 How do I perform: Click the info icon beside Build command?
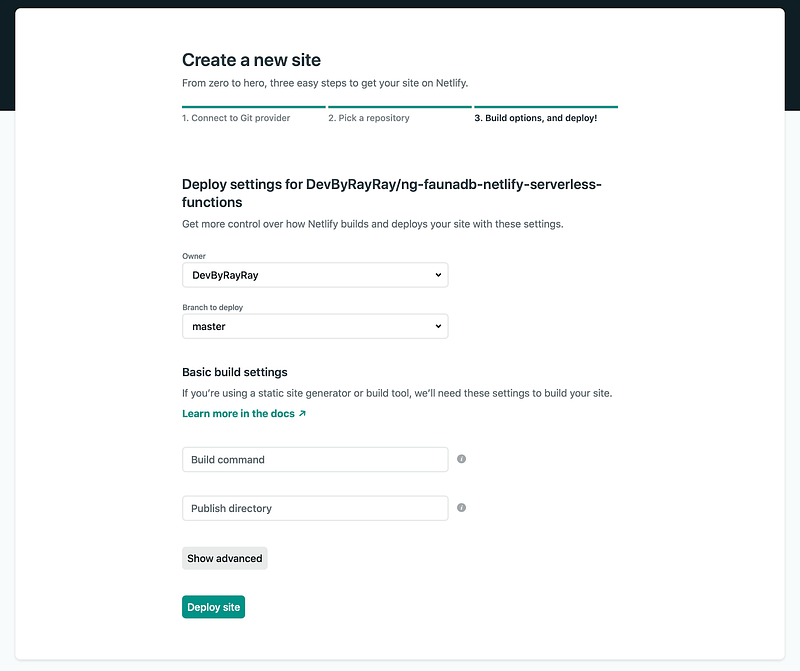[x=461, y=459]
